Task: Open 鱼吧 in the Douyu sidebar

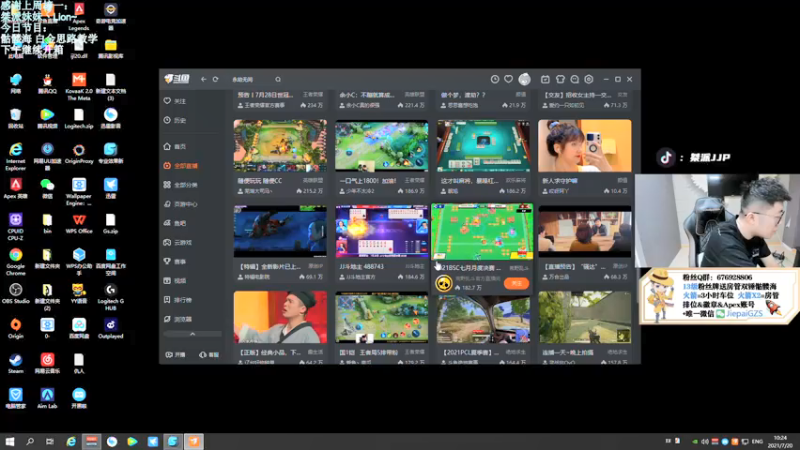Action: click(x=176, y=223)
